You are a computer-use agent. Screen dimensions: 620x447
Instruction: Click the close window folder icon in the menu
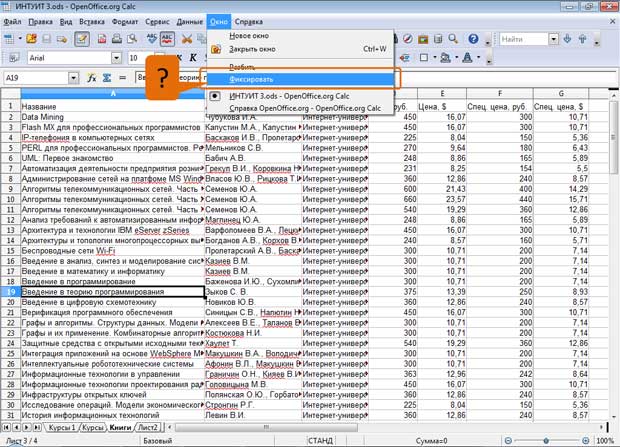point(216,49)
